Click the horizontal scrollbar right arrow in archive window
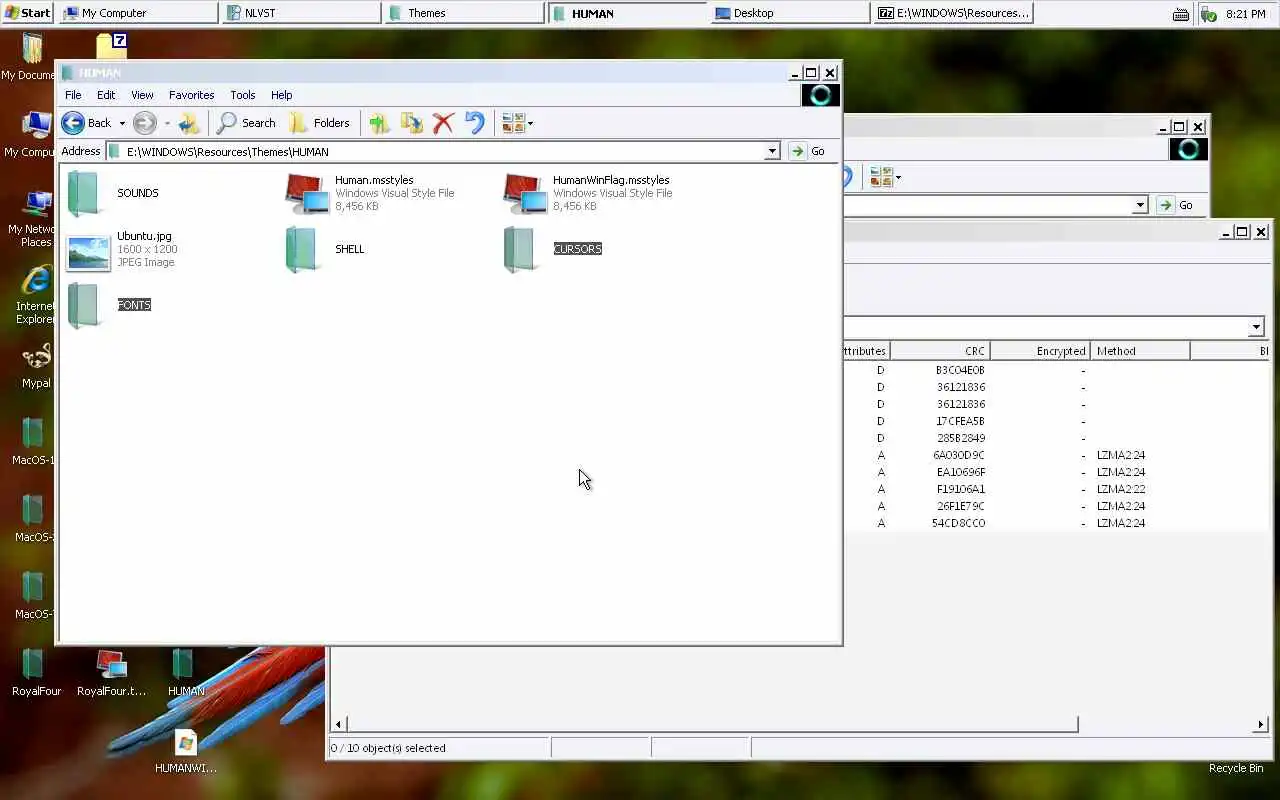The width and height of the screenshot is (1280, 800). coord(1261,724)
